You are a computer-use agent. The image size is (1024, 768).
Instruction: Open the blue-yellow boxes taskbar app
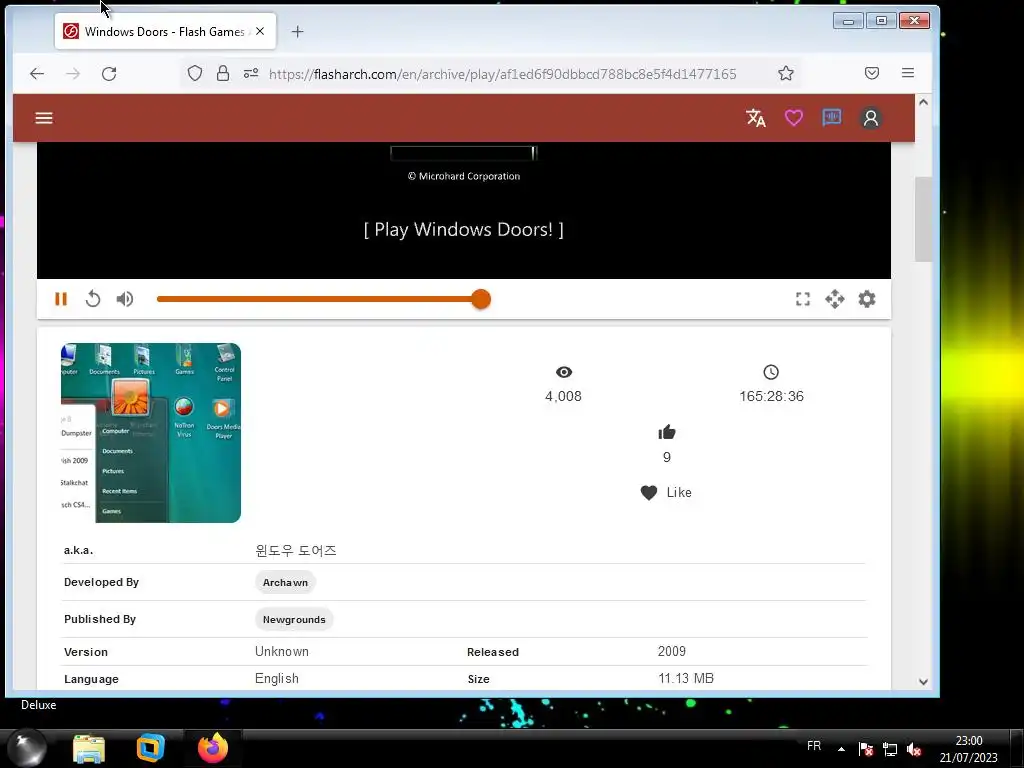[150, 748]
